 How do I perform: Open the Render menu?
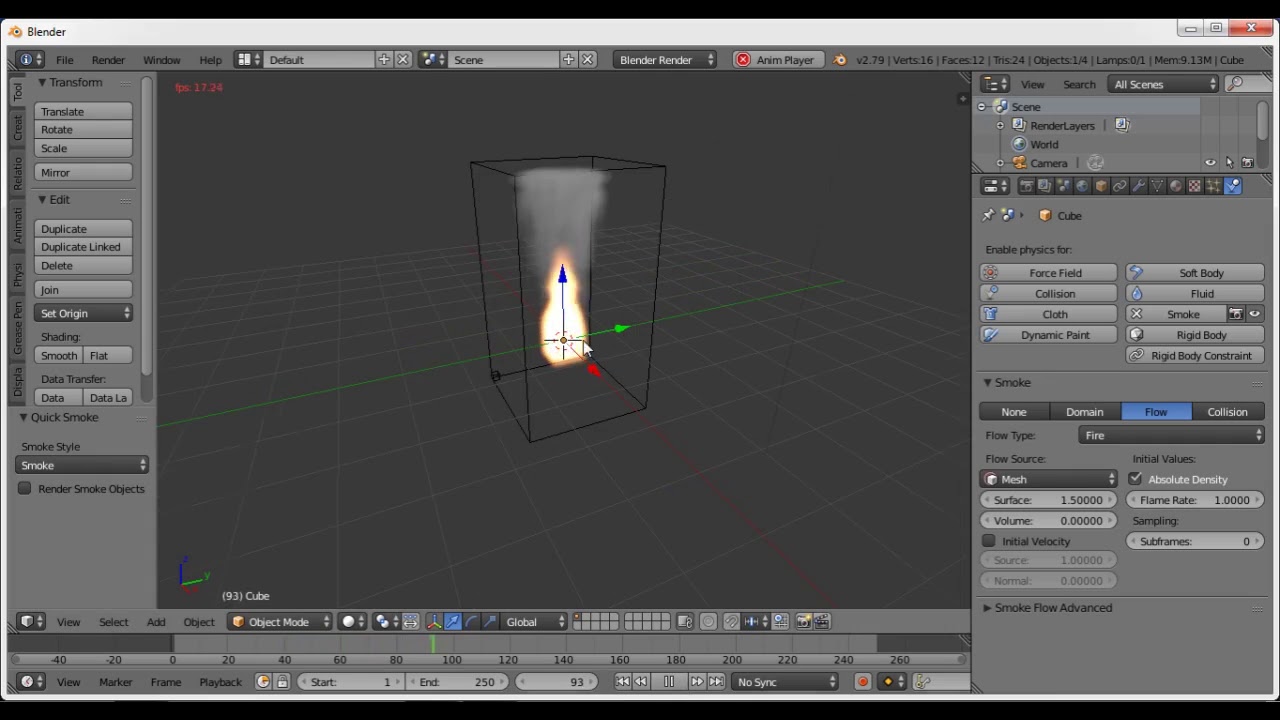point(108,60)
